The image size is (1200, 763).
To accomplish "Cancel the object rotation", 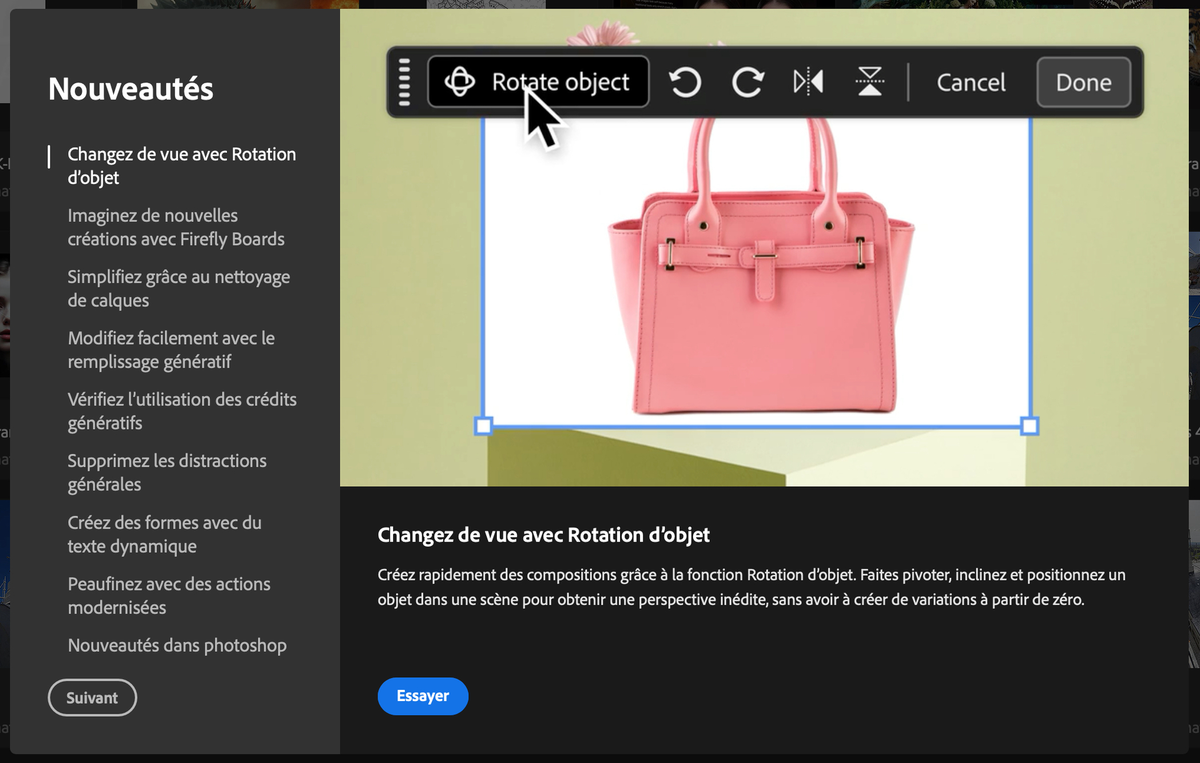I will point(970,82).
